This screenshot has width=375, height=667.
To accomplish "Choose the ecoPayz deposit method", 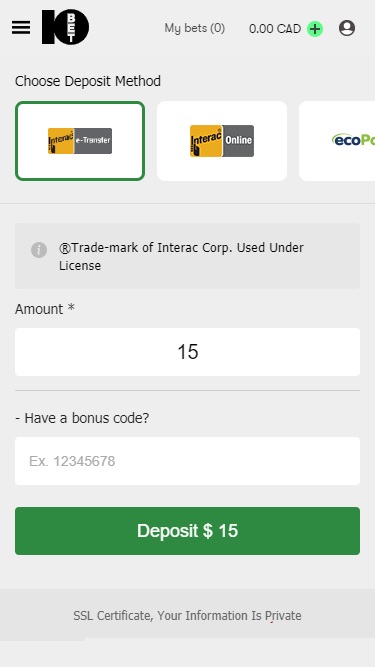I will tap(337, 141).
